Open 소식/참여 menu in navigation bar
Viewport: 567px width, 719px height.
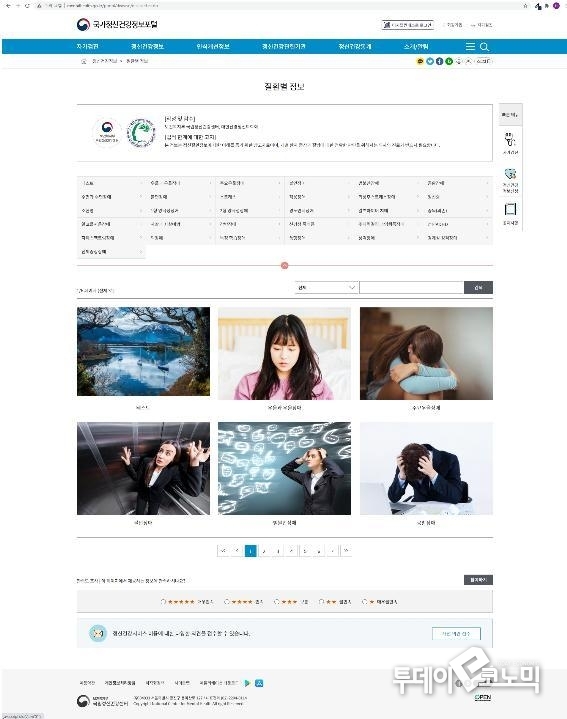pyautogui.click(x=416, y=46)
